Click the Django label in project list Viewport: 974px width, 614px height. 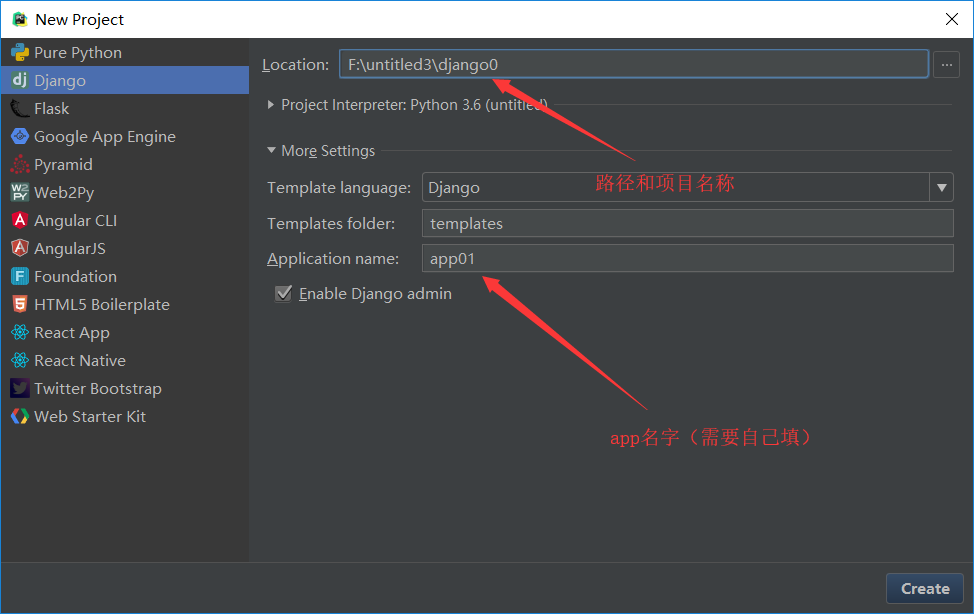tap(60, 81)
